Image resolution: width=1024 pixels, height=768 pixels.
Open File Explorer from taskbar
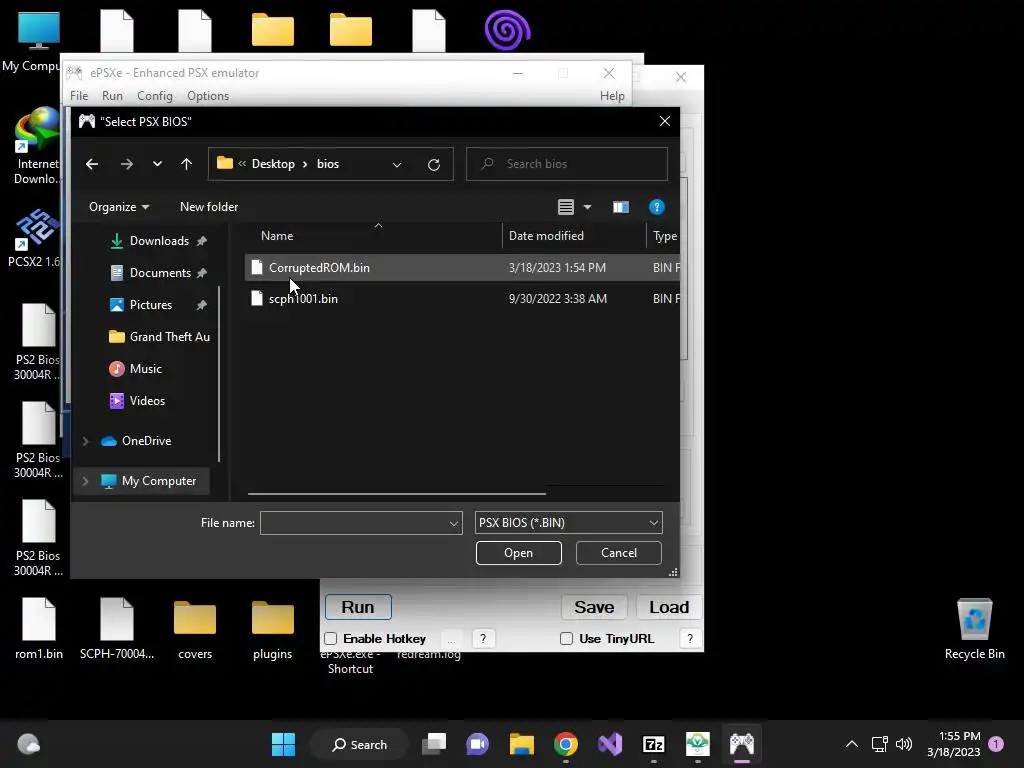(522, 744)
